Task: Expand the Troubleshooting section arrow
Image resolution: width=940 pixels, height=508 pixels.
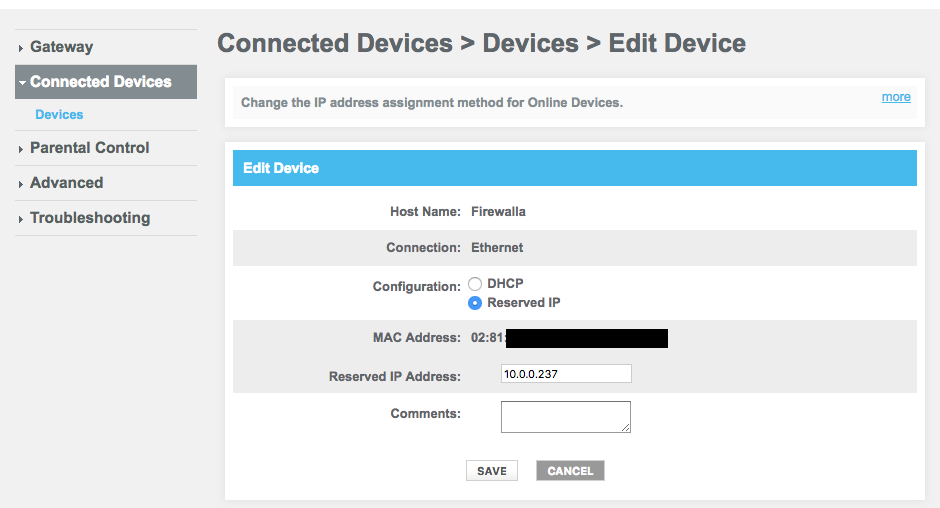Action: [21, 219]
